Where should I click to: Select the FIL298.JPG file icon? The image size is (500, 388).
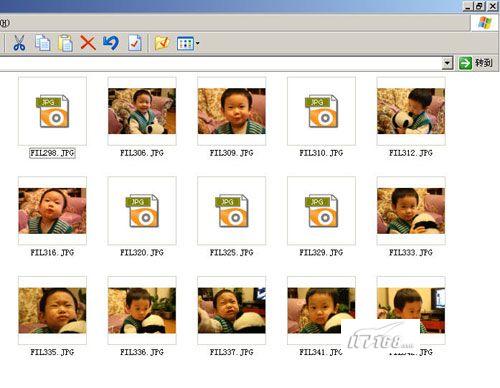click(x=52, y=111)
